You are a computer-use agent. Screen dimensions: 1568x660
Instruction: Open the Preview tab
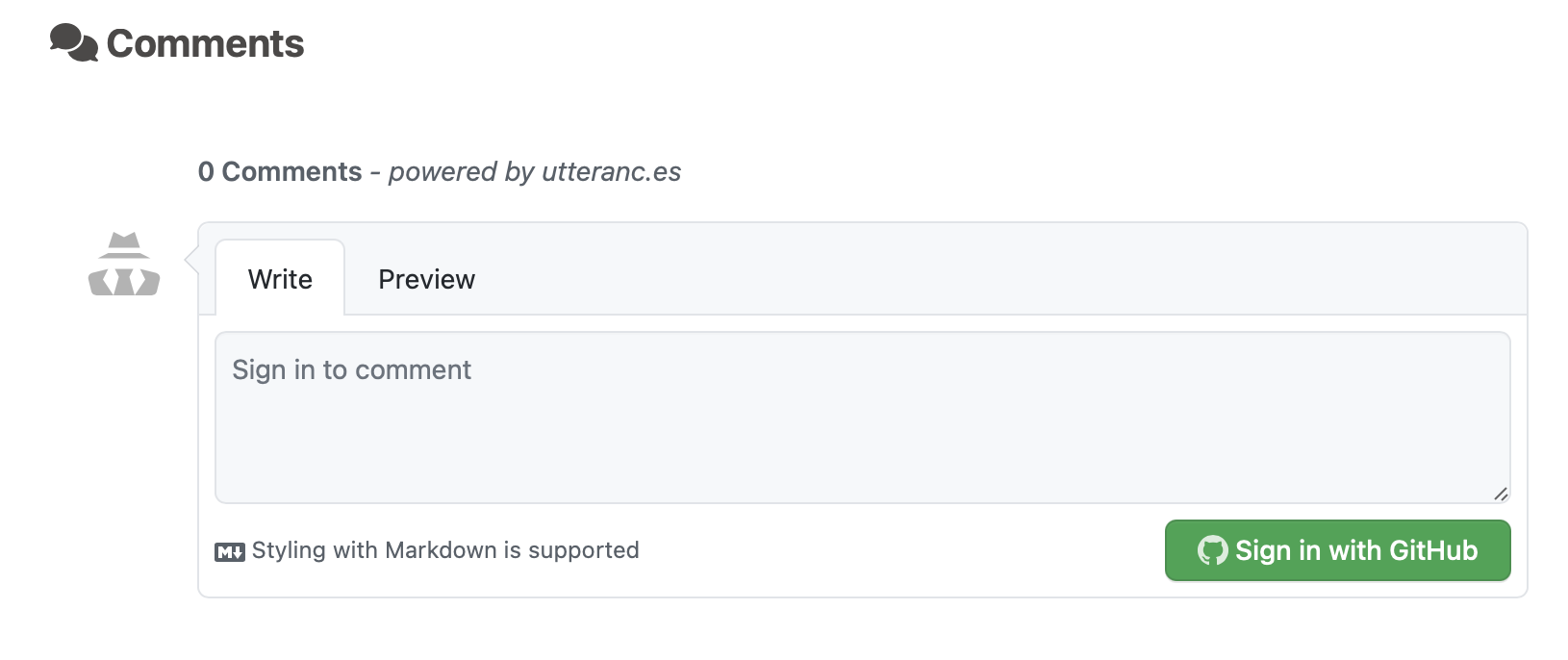coord(426,279)
